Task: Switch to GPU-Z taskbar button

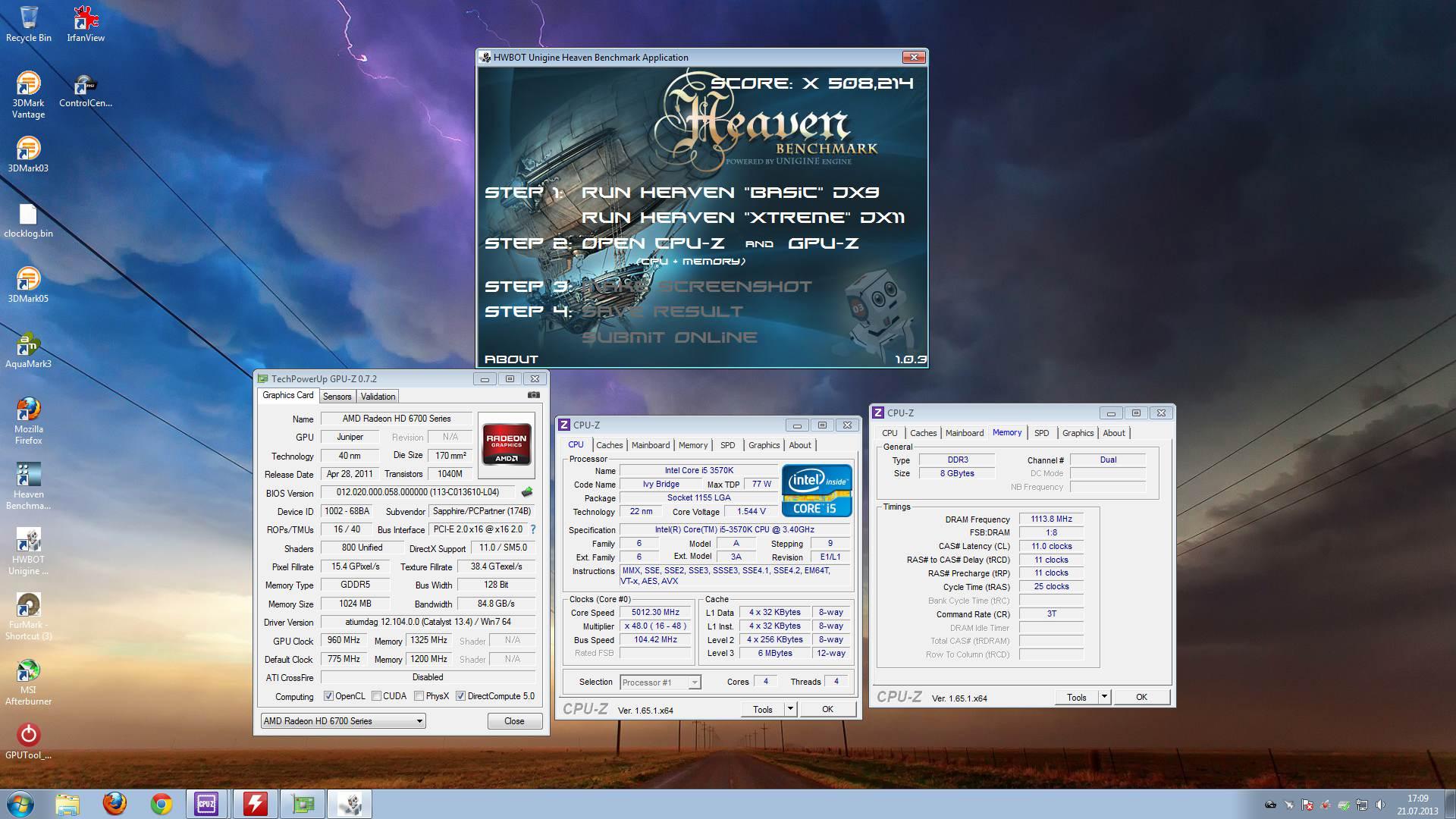Action: (x=303, y=803)
